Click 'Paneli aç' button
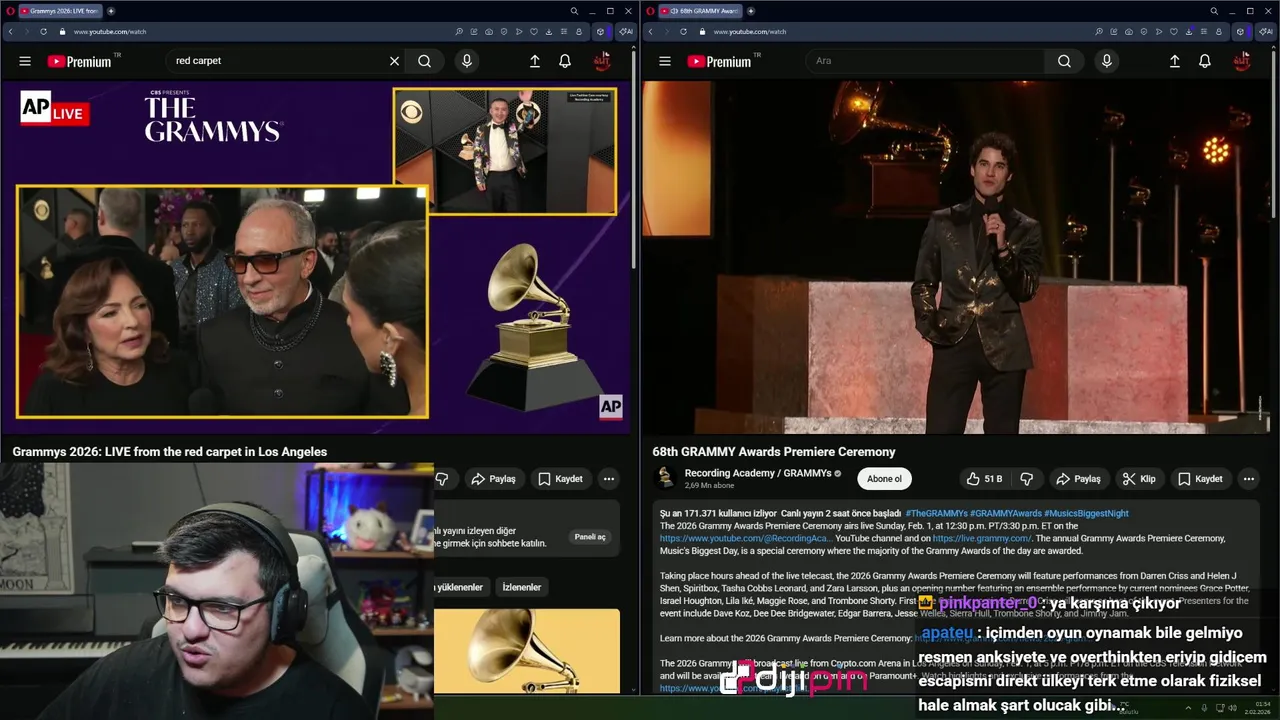 (590, 537)
